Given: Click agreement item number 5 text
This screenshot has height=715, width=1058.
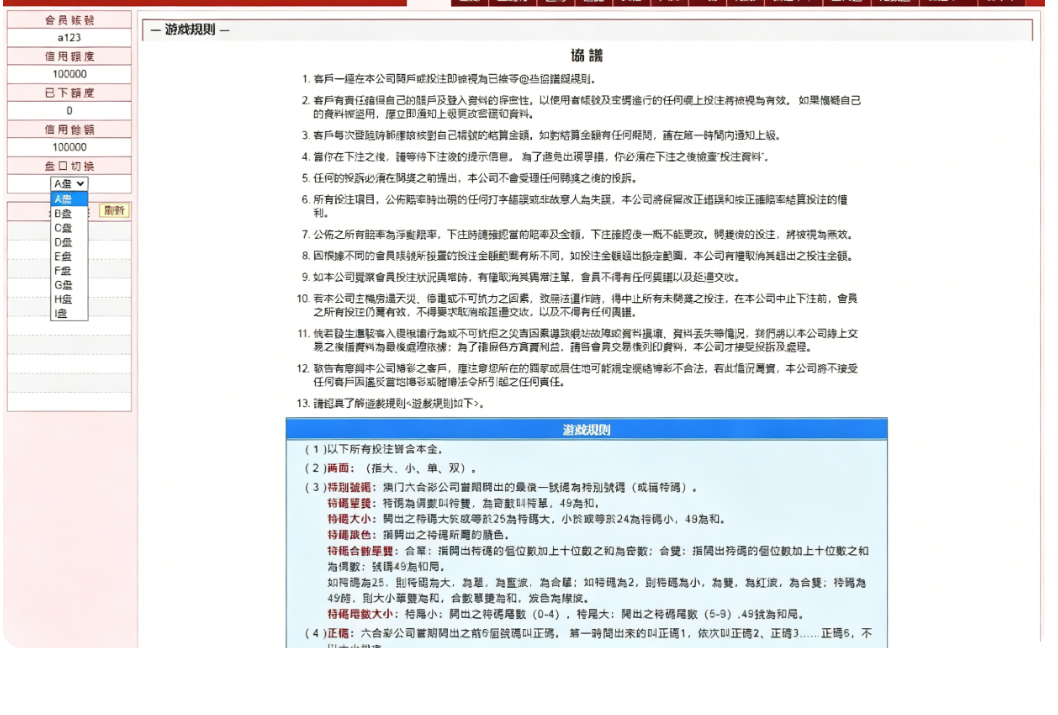Looking at the screenshot, I should click(475, 178).
